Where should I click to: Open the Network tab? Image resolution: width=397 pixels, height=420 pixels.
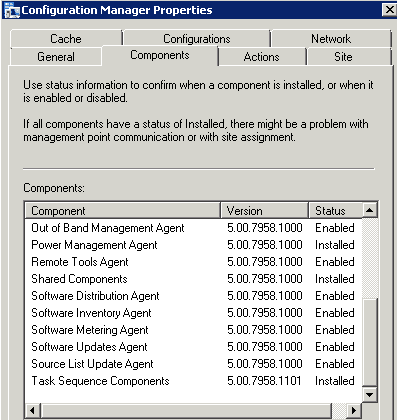tap(331, 39)
